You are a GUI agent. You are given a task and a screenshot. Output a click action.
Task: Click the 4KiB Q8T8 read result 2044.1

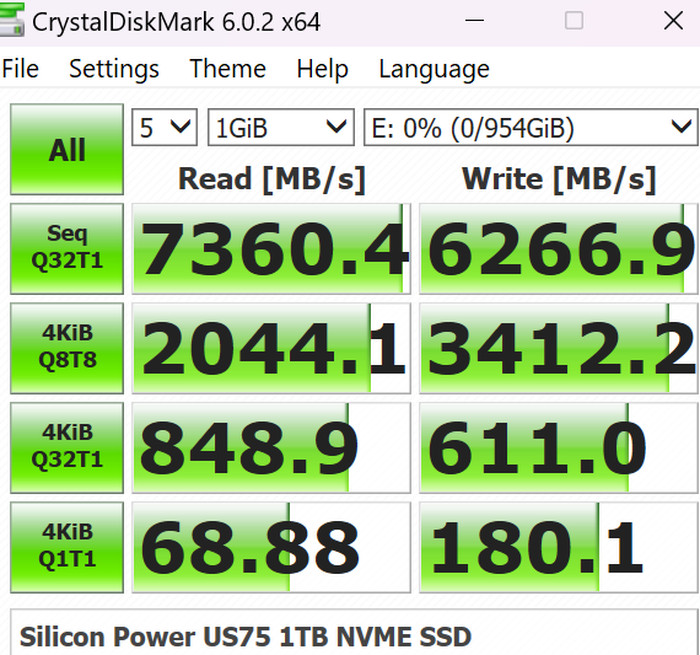271,348
